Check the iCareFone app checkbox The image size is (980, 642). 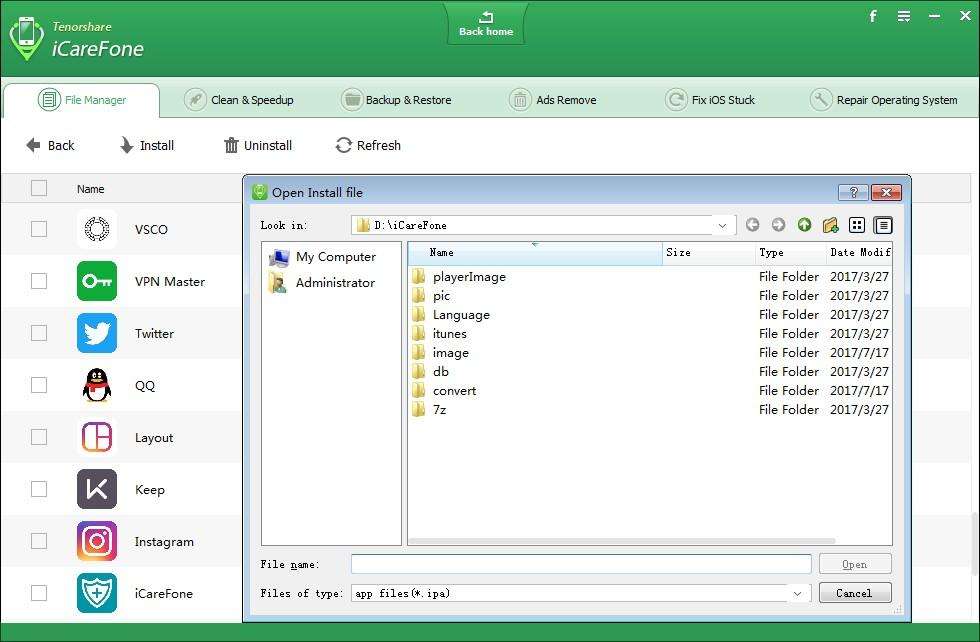(x=39, y=593)
